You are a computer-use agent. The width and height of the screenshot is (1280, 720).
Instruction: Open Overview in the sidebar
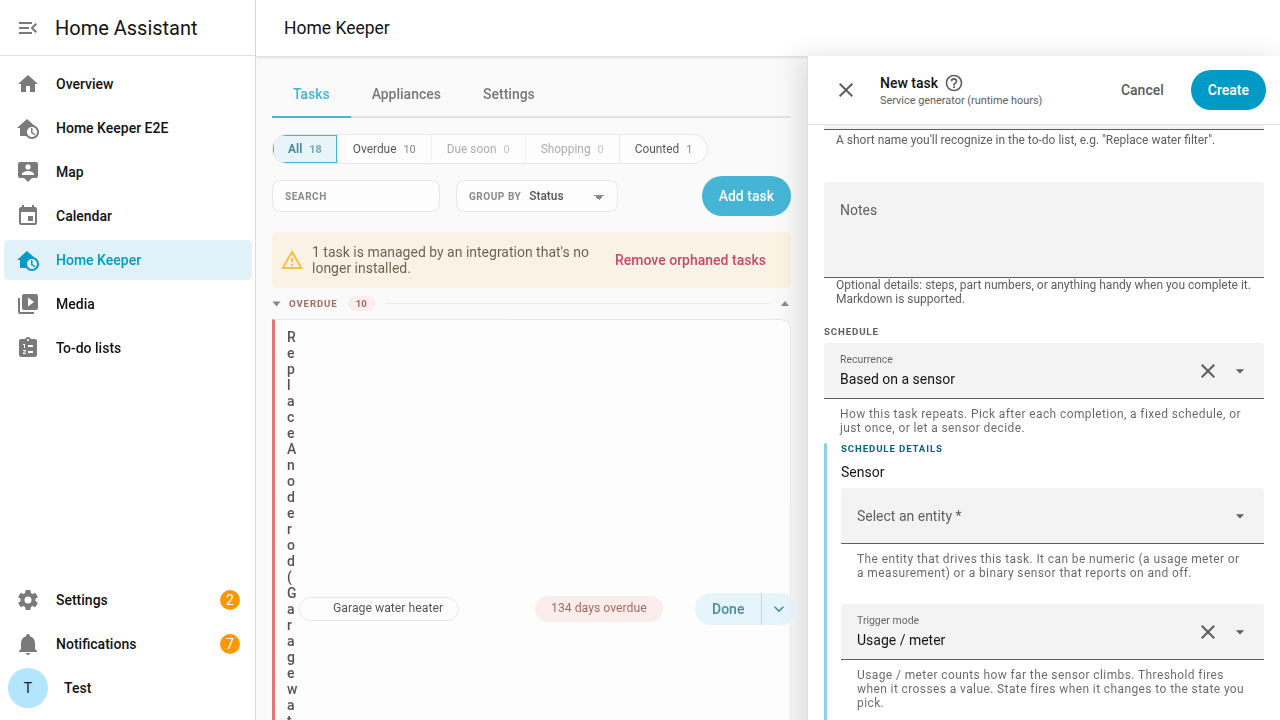pos(128,84)
